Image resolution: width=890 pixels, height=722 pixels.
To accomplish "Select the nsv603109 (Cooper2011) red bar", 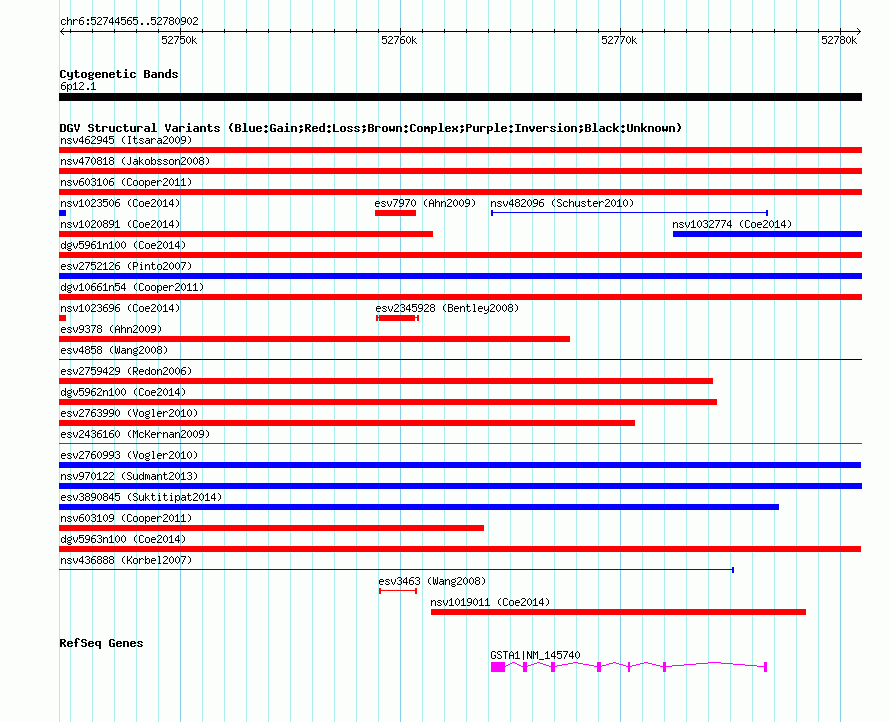I will [271, 528].
